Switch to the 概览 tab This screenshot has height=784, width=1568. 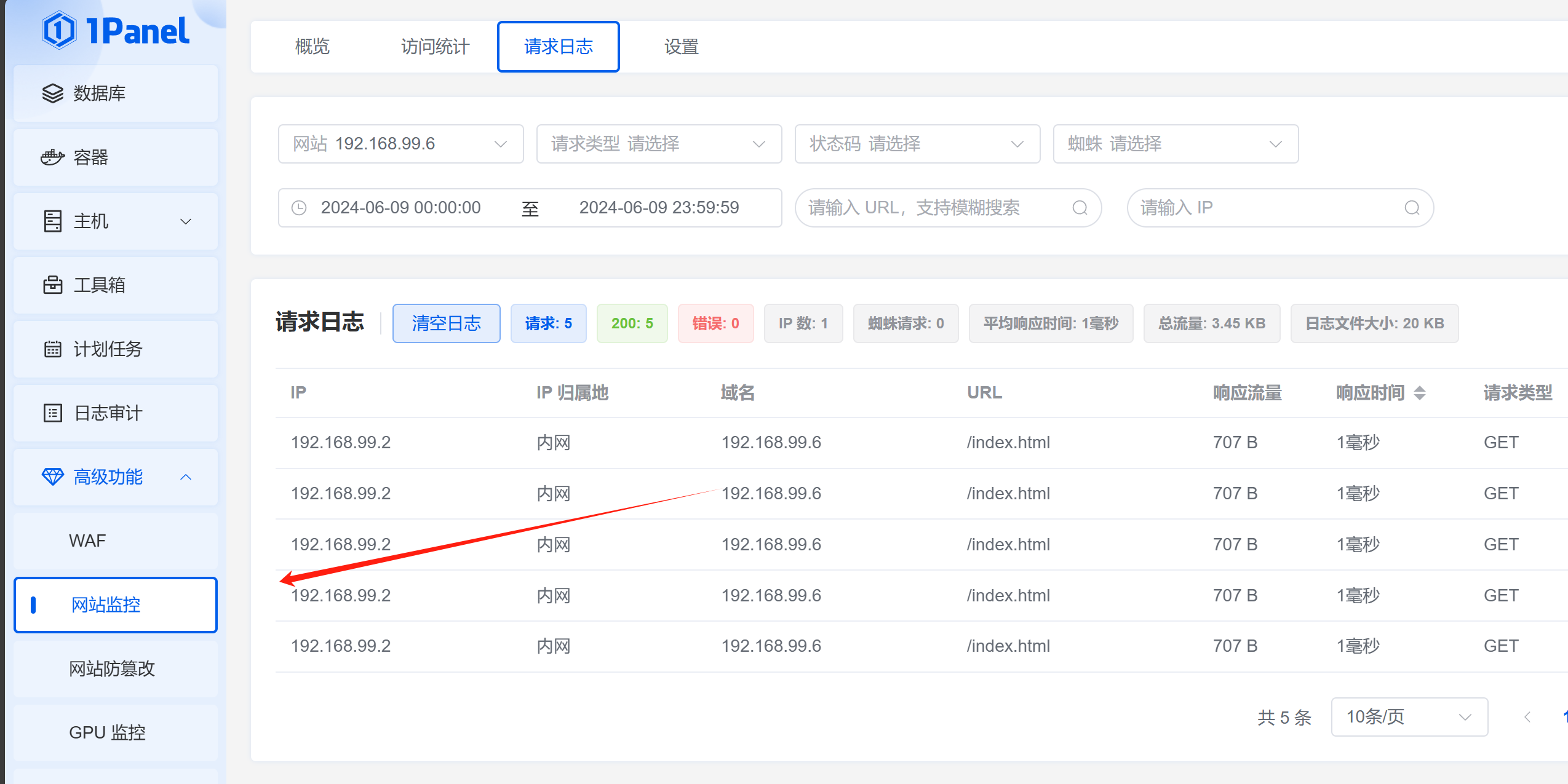[312, 47]
